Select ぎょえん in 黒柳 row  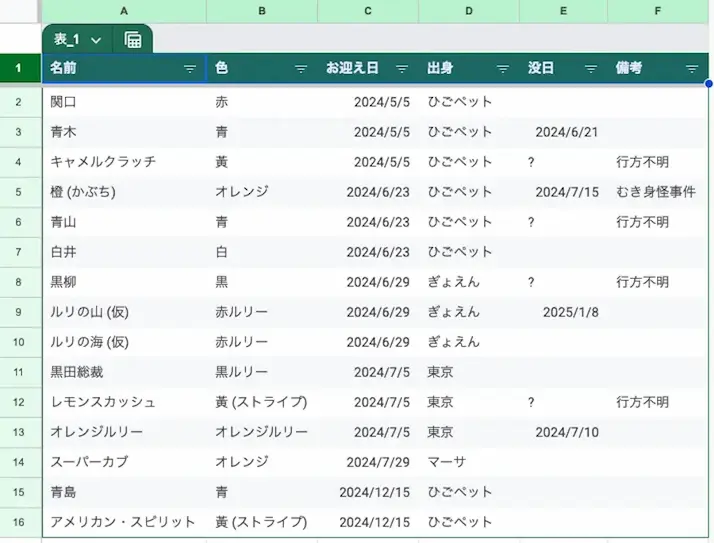[469, 282]
